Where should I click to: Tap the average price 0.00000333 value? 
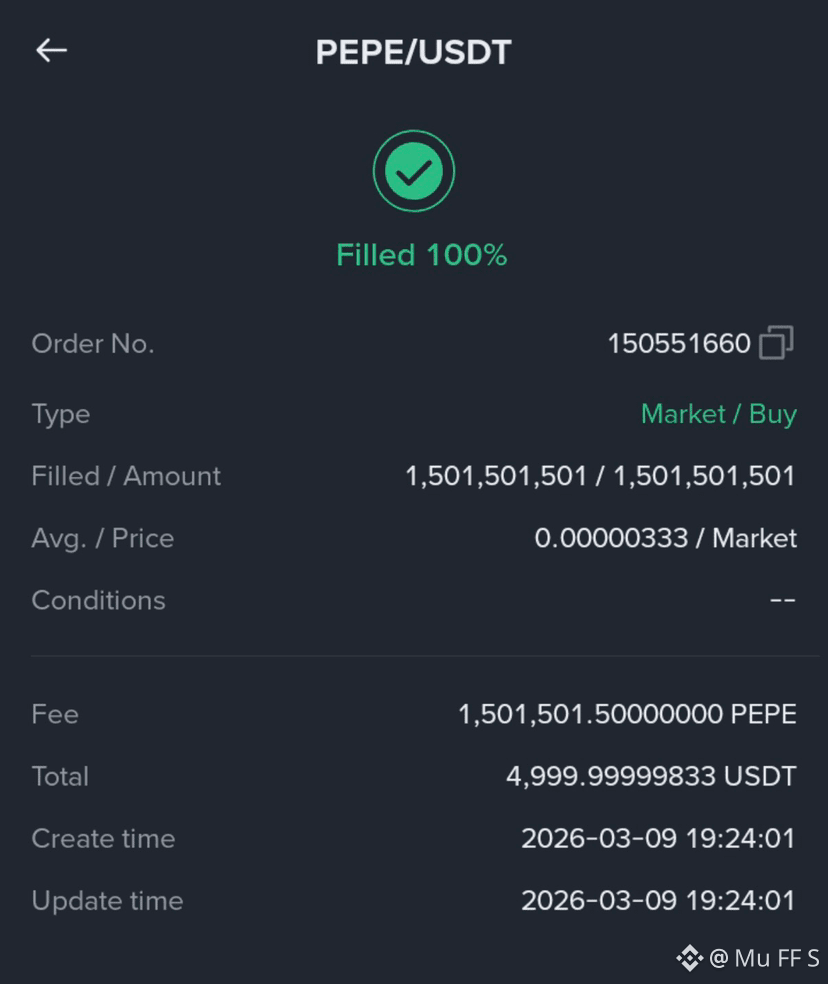(611, 538)
